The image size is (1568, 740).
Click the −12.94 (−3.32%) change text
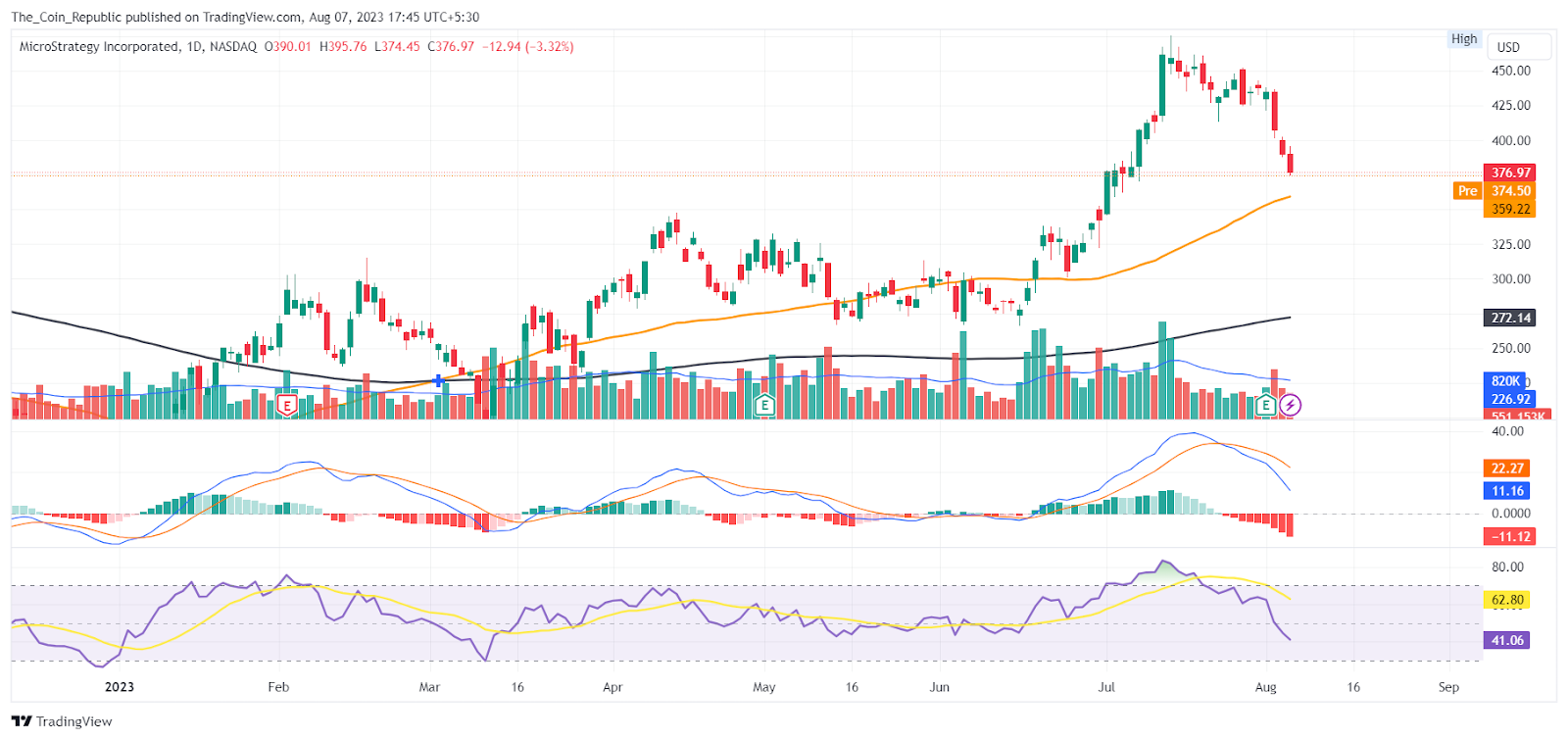click(528, 46)
